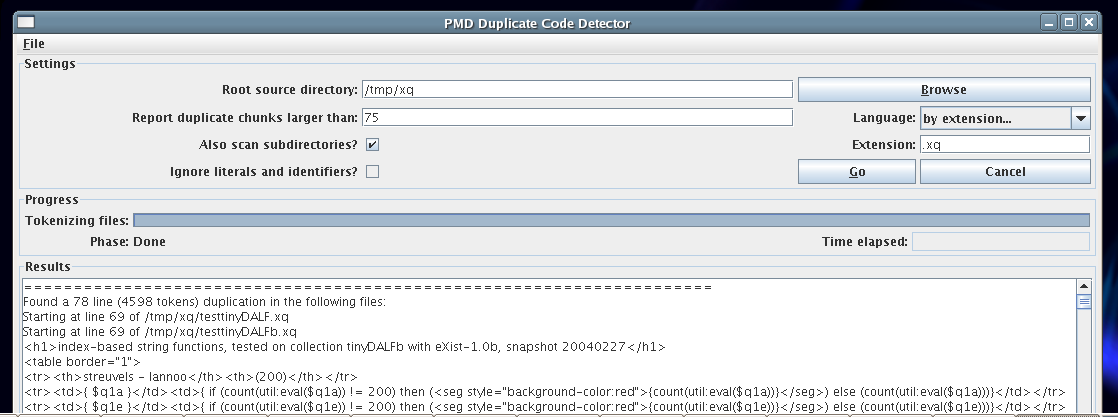
Task: Click the results scrollbar up arrow
Action: (1084, 287)
